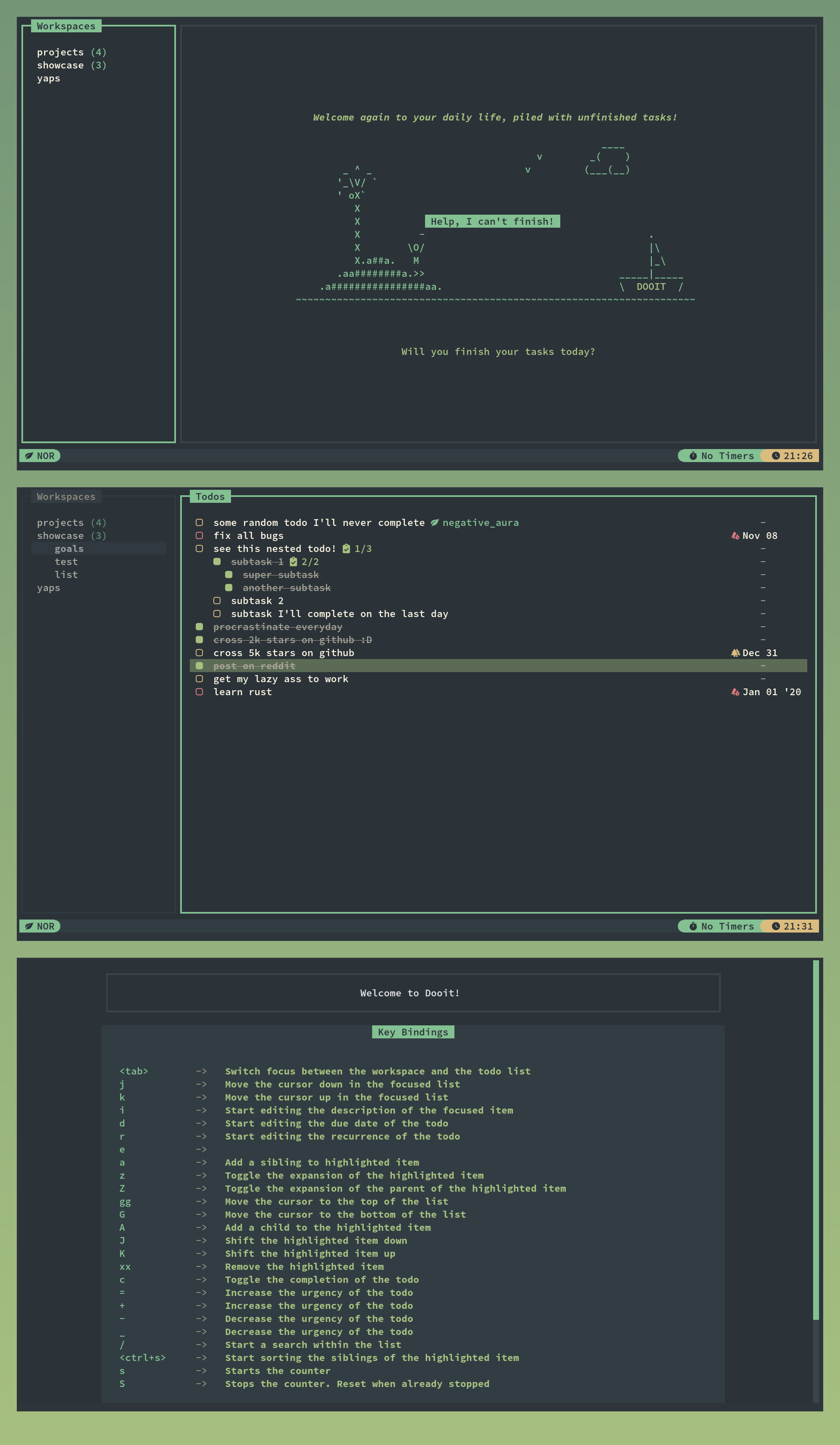
Task: Click the leaf icon in the NOR status badge
Action: (29, 455)
